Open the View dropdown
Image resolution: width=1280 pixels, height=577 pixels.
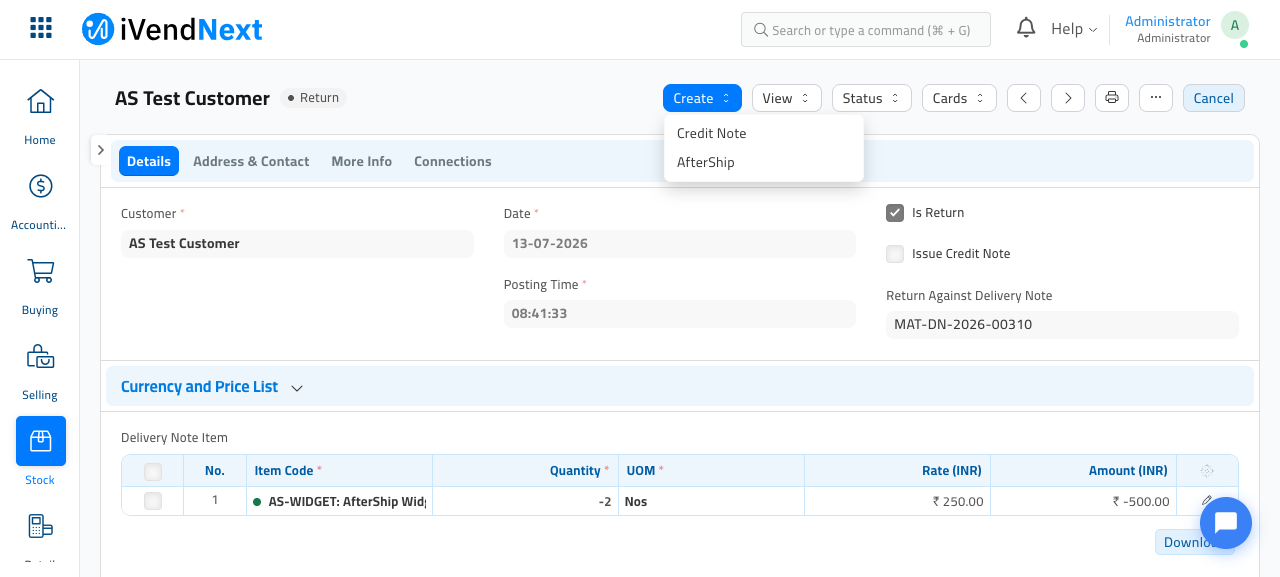pyautogui.click(x=787, y=98)
